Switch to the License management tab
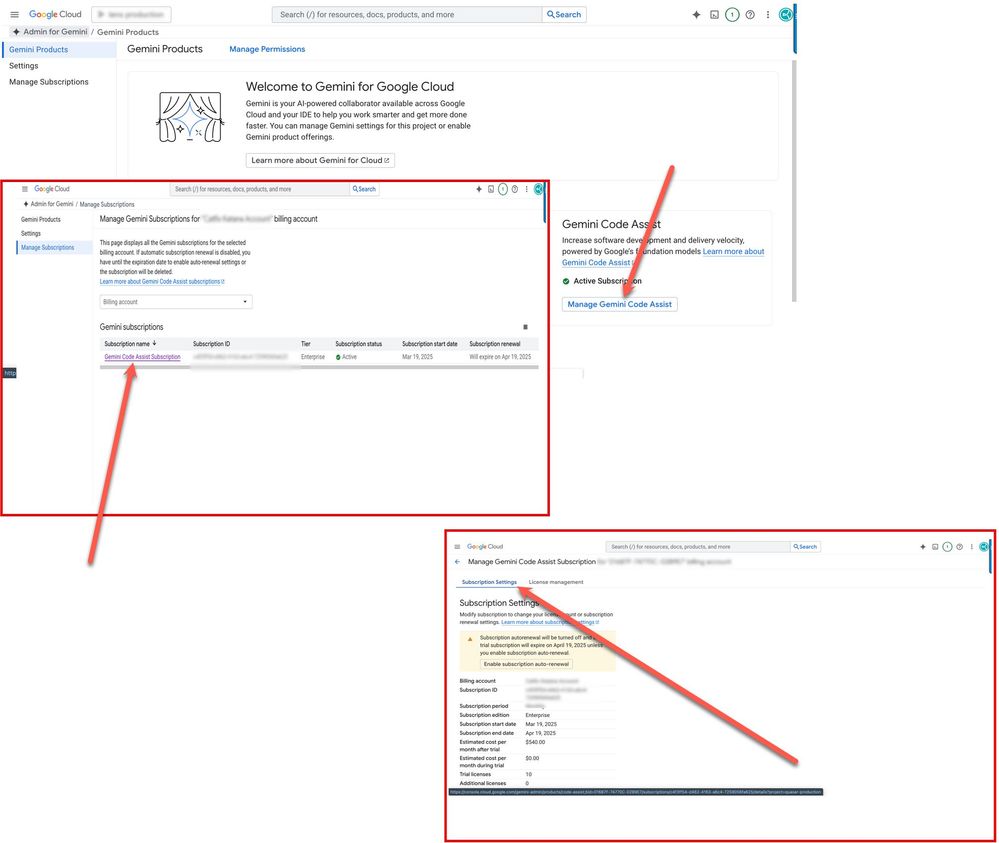Viewport: 999px width, 843px height. [556, 582]
